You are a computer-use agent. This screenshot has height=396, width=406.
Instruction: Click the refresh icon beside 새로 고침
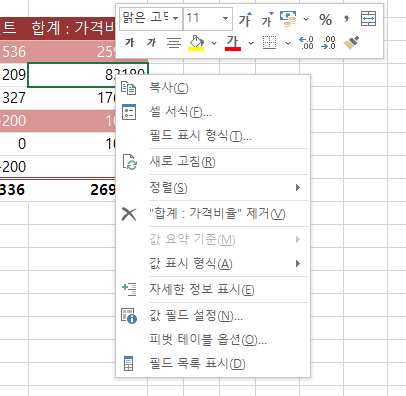coord(130,162)
